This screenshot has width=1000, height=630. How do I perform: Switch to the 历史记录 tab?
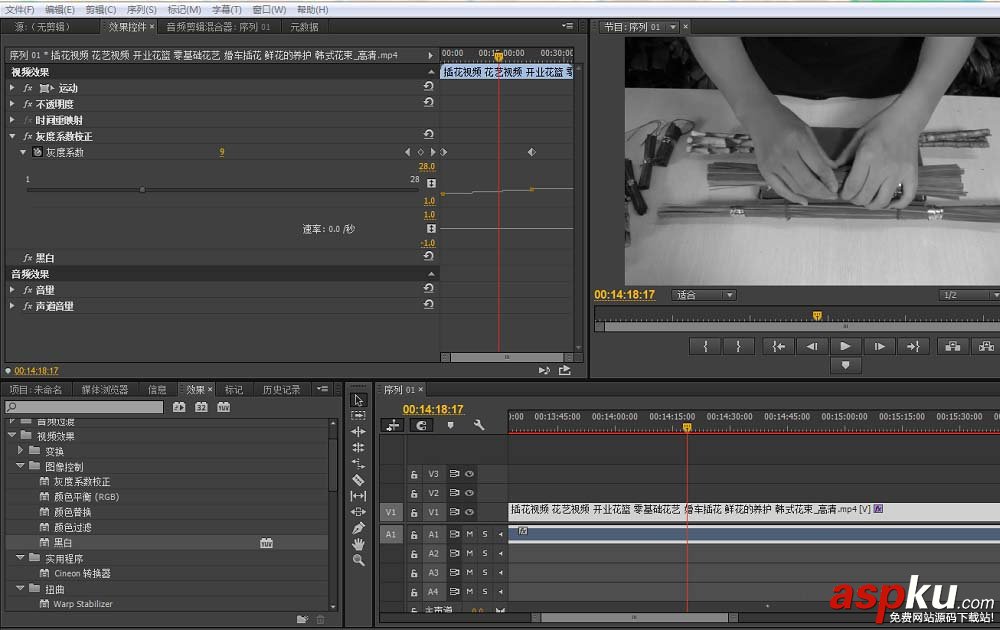(x=281, y=390)
